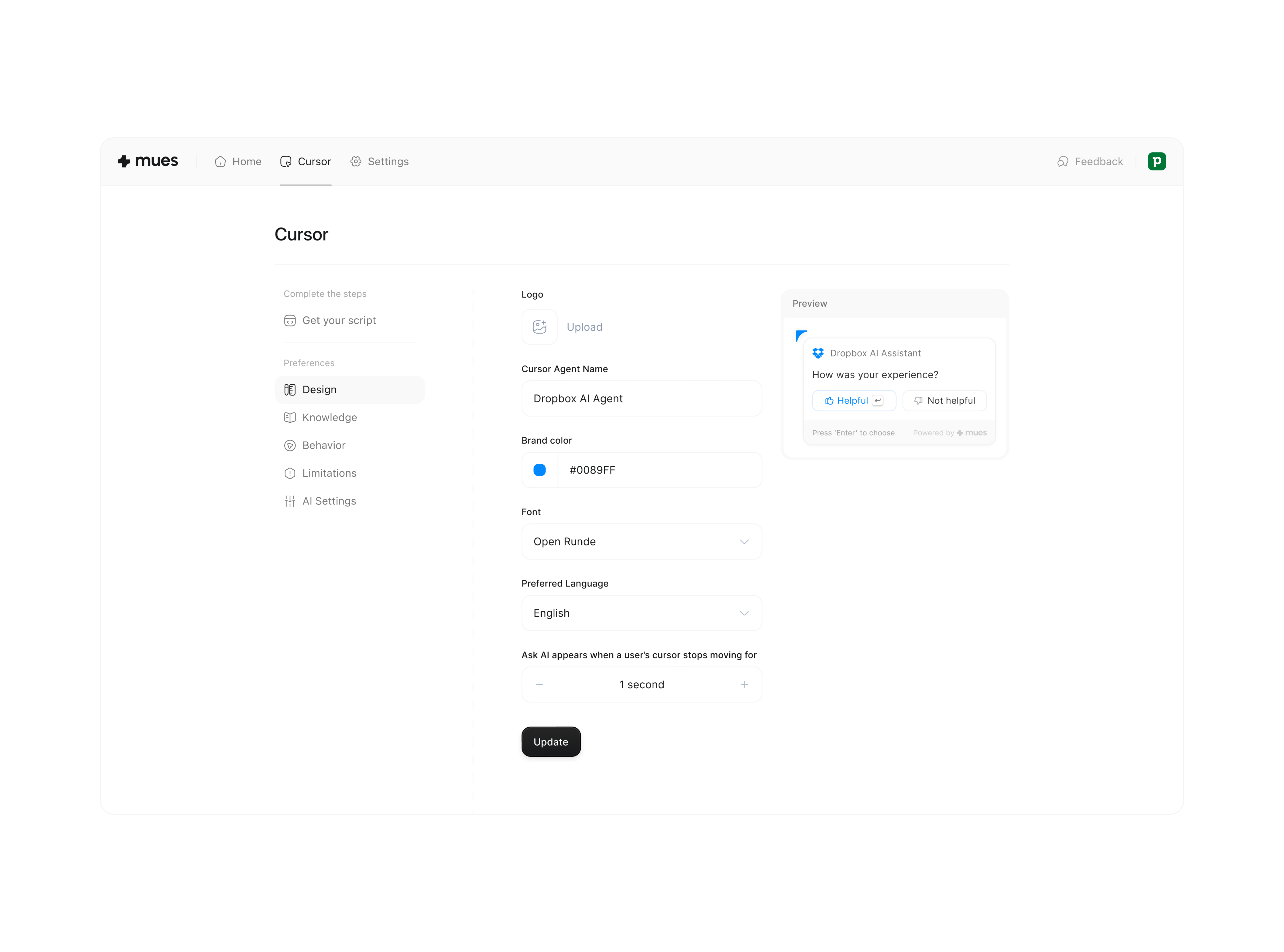Choose Not helpful in preview
The width and height of the screenshot is (1284, 952).
pyautogui.click(x=944, y=400)
